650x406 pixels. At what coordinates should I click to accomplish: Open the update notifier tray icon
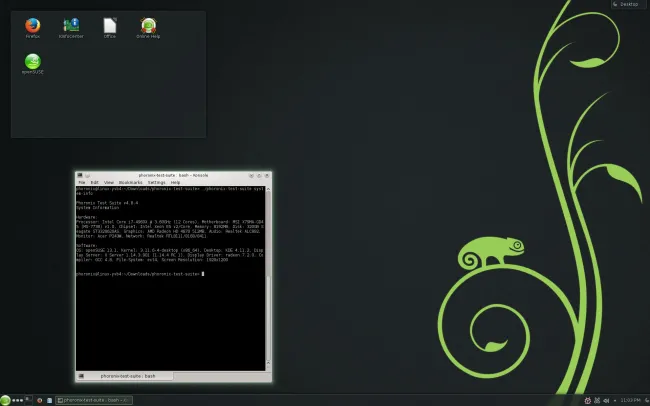(x=587, y=400)
